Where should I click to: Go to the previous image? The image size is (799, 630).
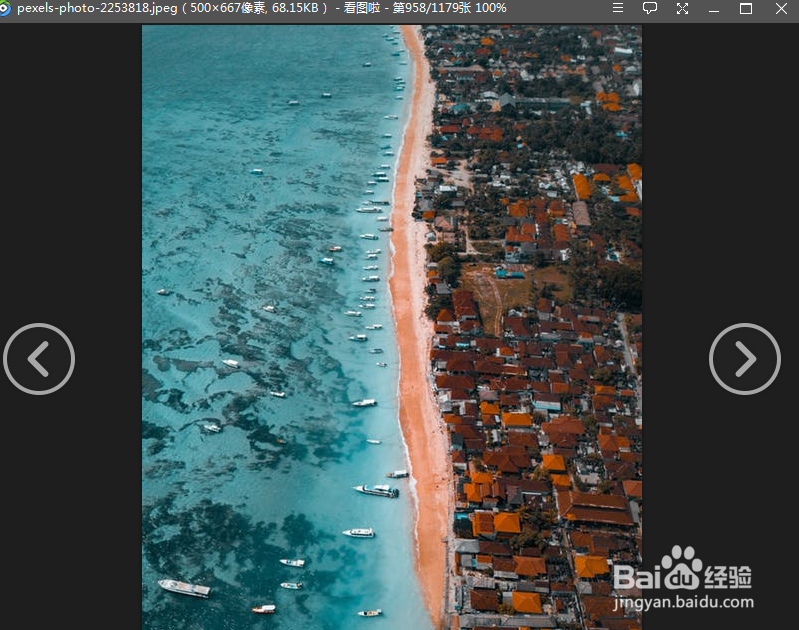tap(39, 359)
